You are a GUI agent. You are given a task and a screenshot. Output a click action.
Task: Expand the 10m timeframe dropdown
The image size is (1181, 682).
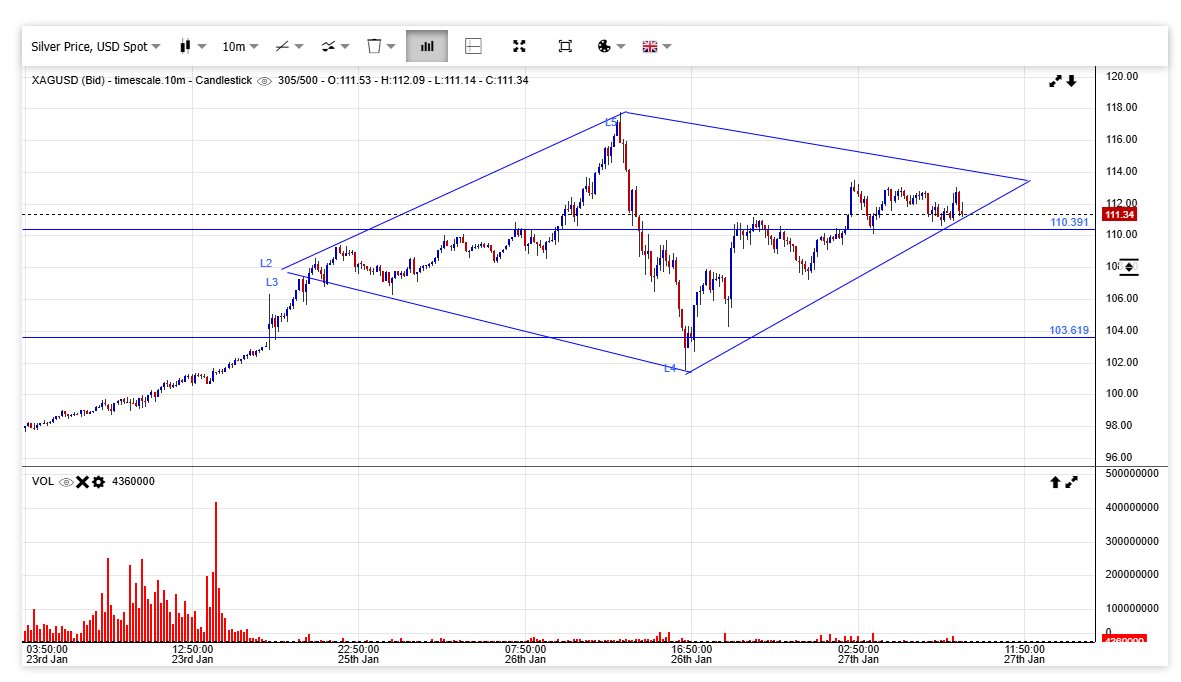pyautogui.click(x=240, y=46)
